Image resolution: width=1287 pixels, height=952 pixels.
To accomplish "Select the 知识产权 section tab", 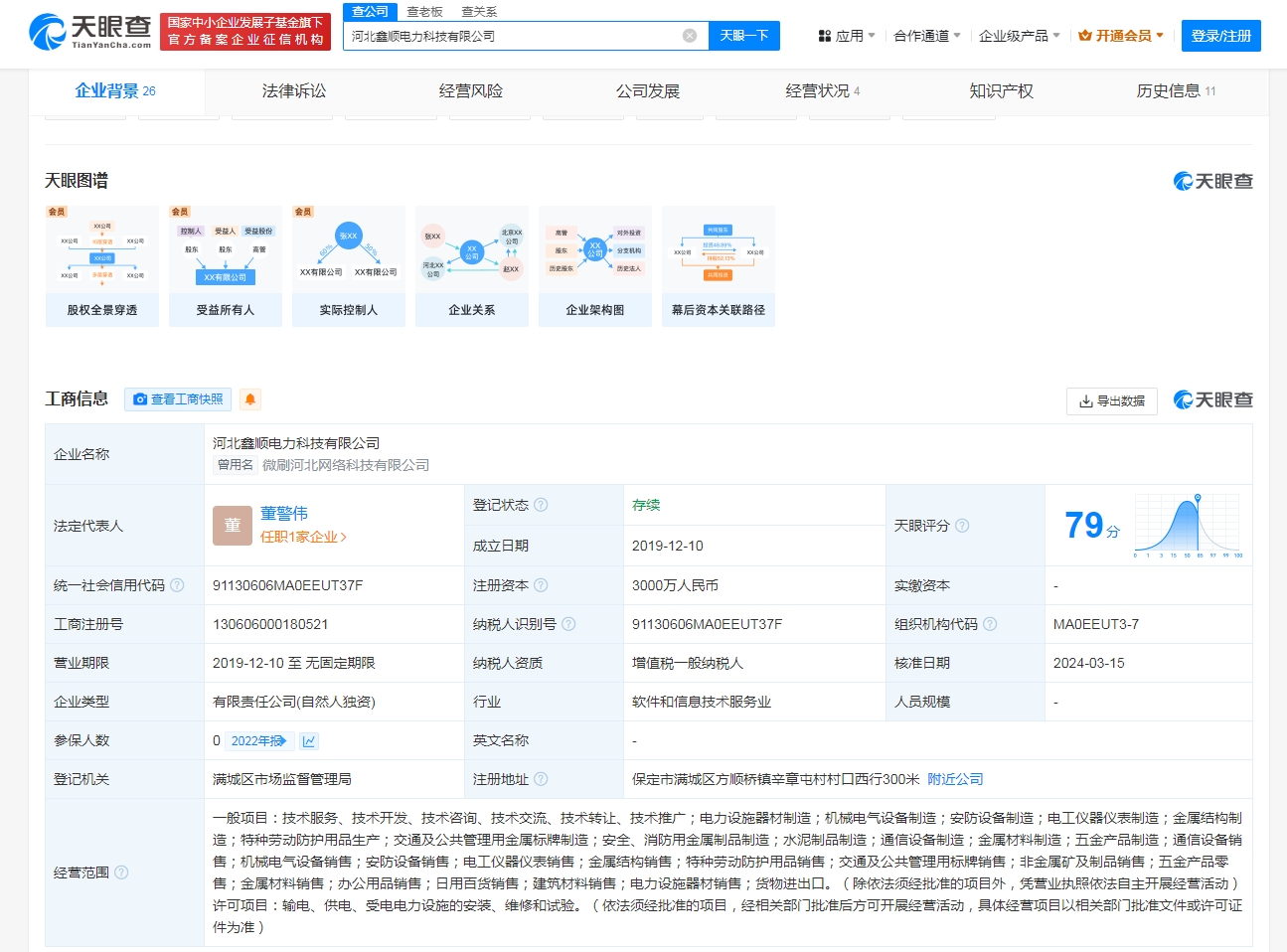I will point(1002,91).
